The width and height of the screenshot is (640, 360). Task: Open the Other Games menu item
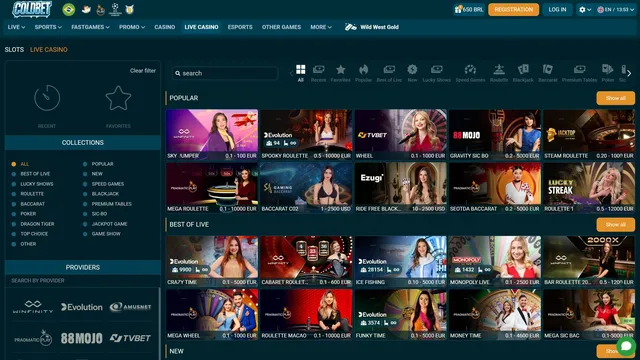point(281,27)
